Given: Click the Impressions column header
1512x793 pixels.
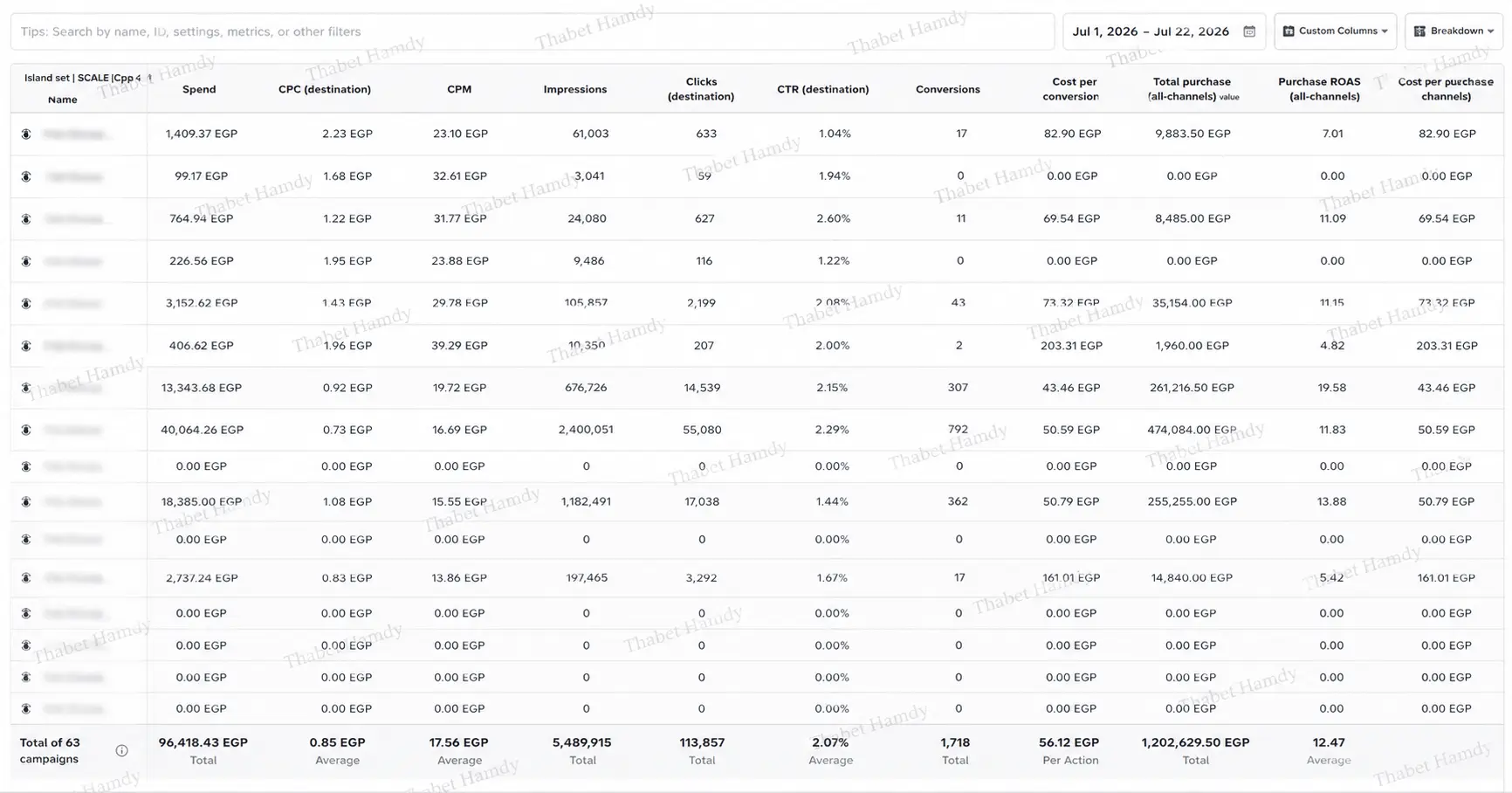Looking at the screenshot, I should [x=574, y=89].
